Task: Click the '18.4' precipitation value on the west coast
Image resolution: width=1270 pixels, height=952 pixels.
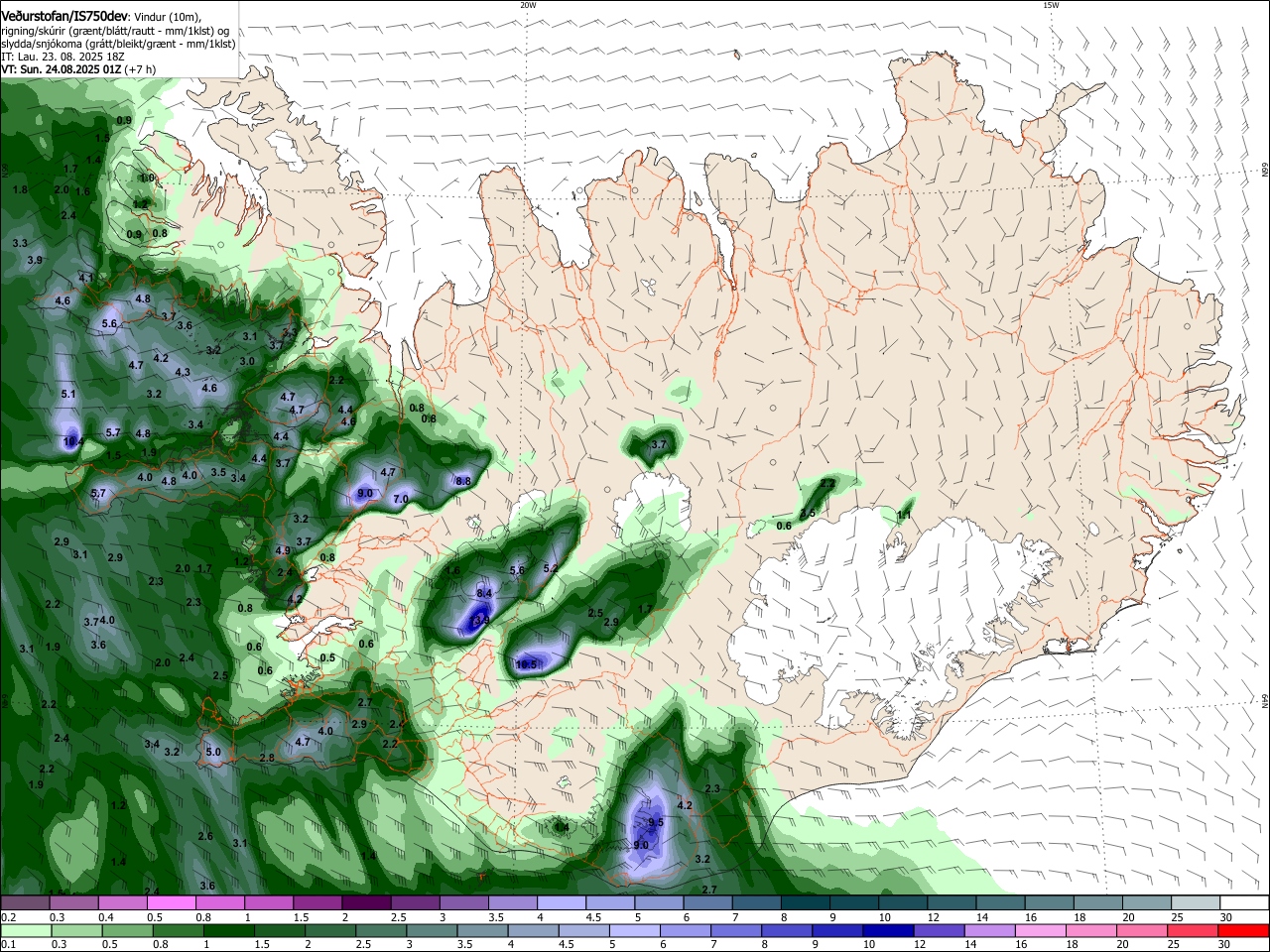Action: click(x=71, y=442)
